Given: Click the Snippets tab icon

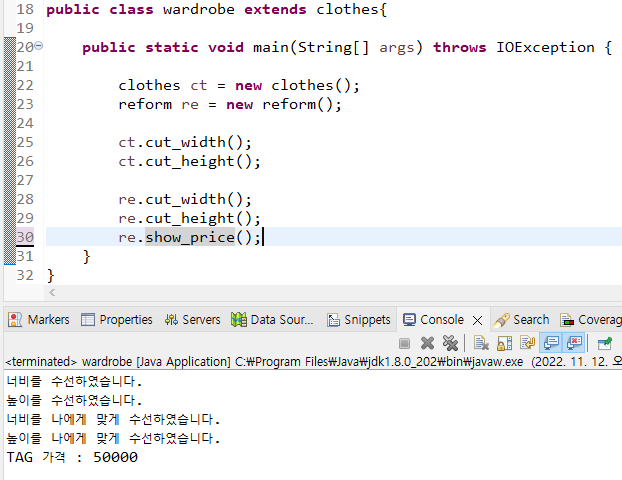Looking at the screenshot, I should click(333, 320).
